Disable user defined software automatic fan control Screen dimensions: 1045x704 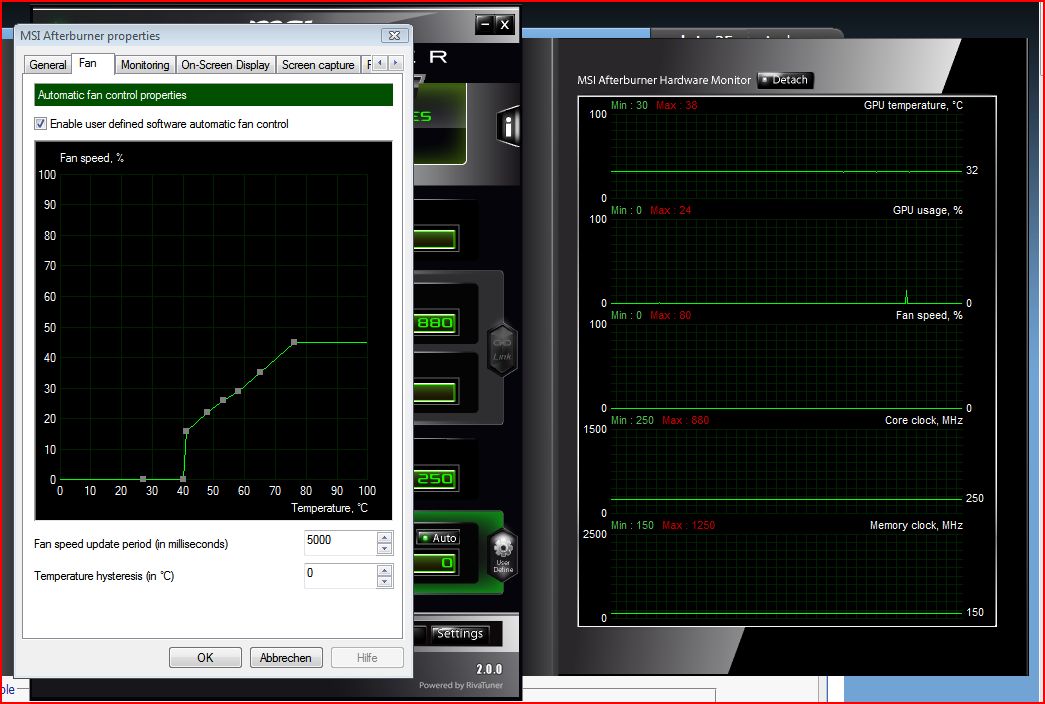[41, 123]
